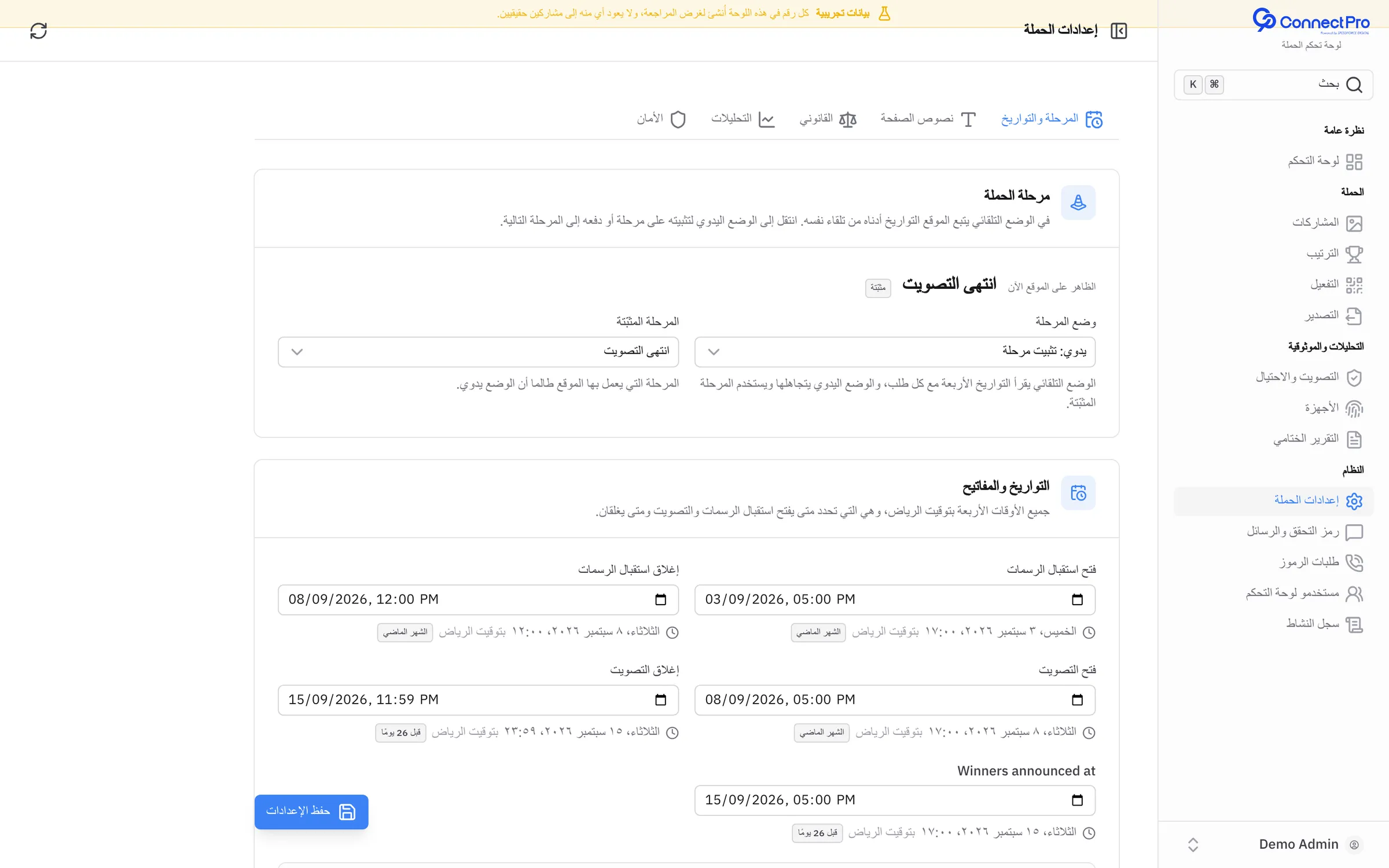Open calendar picker for إغلاق استقبال الرسمات
Screen dimensions: 1389x868
coord(660,599)
